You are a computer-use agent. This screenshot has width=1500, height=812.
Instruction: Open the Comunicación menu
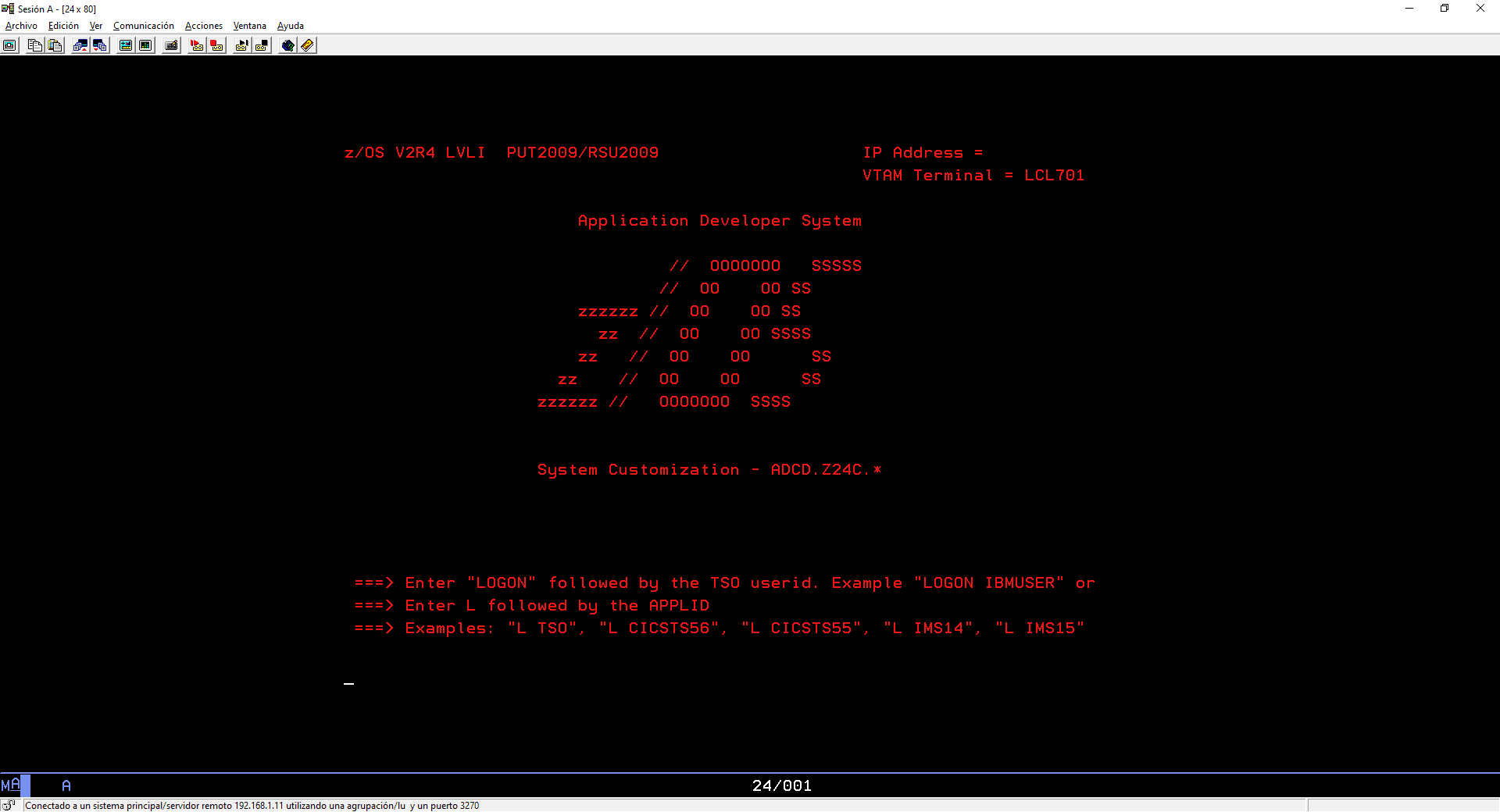pos(143,26)
